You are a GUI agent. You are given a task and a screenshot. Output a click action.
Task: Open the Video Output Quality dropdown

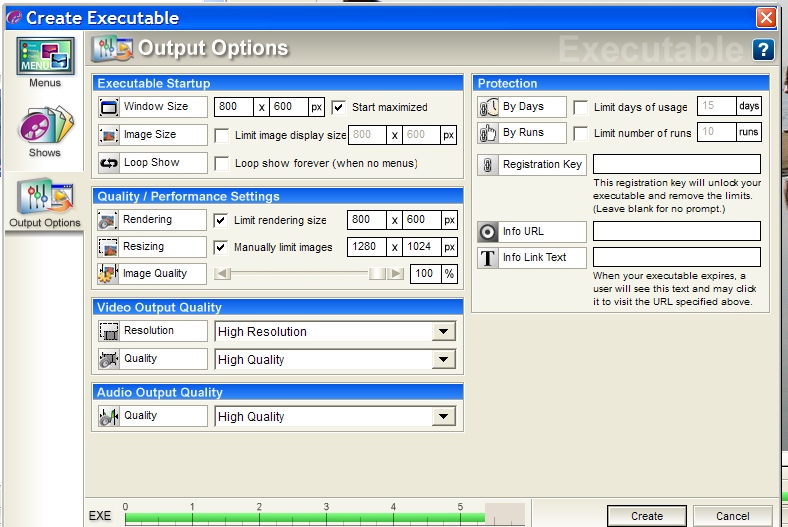[x=444, y=360]
